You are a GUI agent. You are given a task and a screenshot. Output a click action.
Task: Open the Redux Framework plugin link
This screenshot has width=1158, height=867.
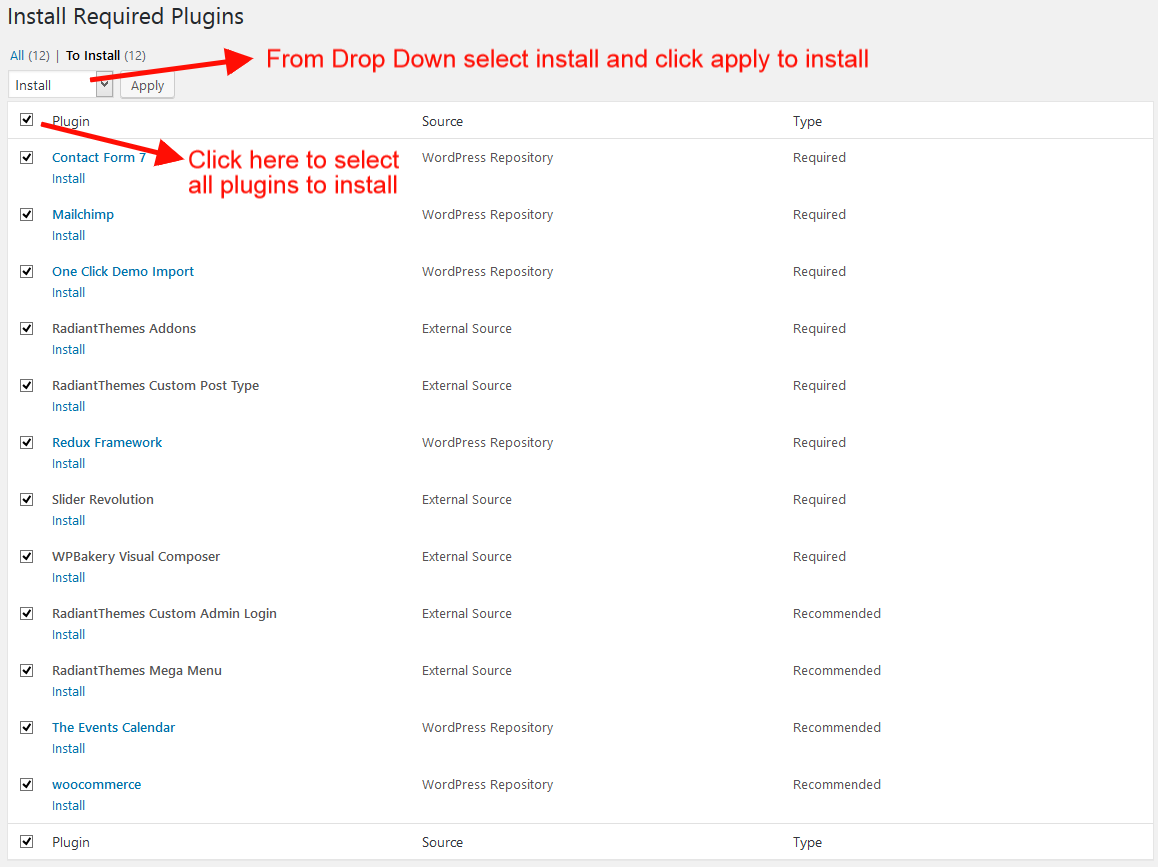[107, 443]
